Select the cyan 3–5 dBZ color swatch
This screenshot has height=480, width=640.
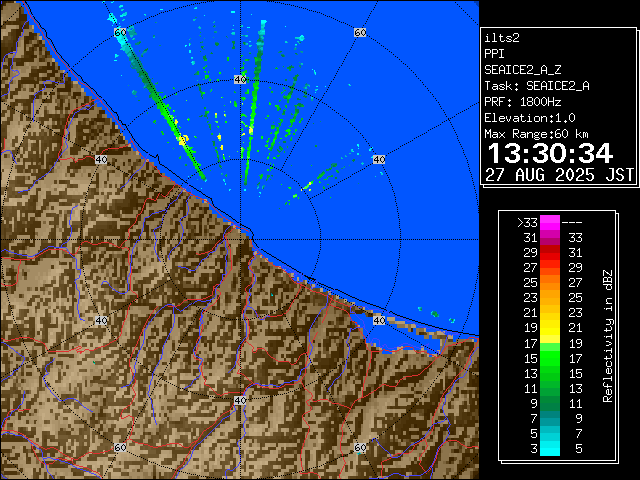point(550,448)
